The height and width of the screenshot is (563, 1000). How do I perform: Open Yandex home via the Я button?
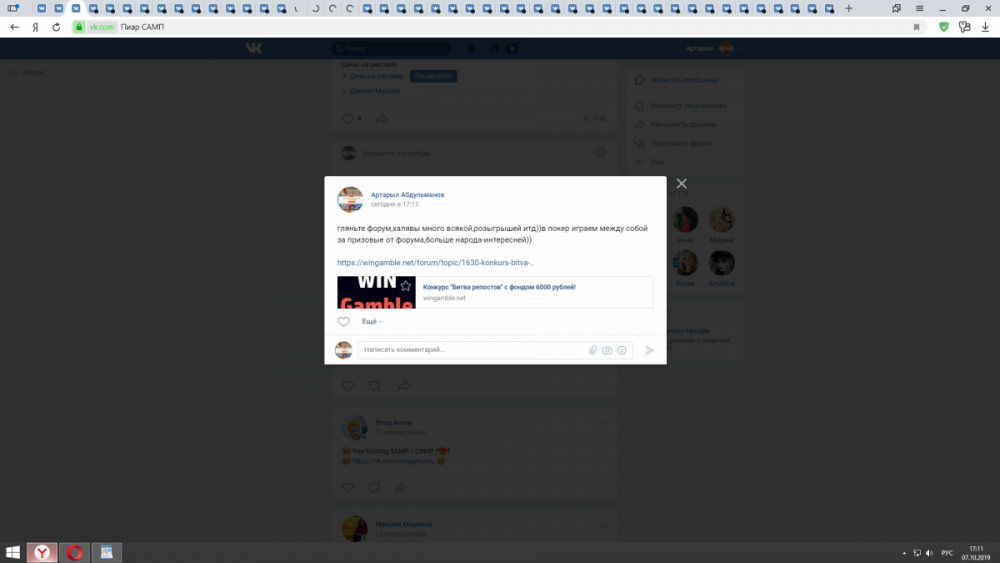(36, 27)
